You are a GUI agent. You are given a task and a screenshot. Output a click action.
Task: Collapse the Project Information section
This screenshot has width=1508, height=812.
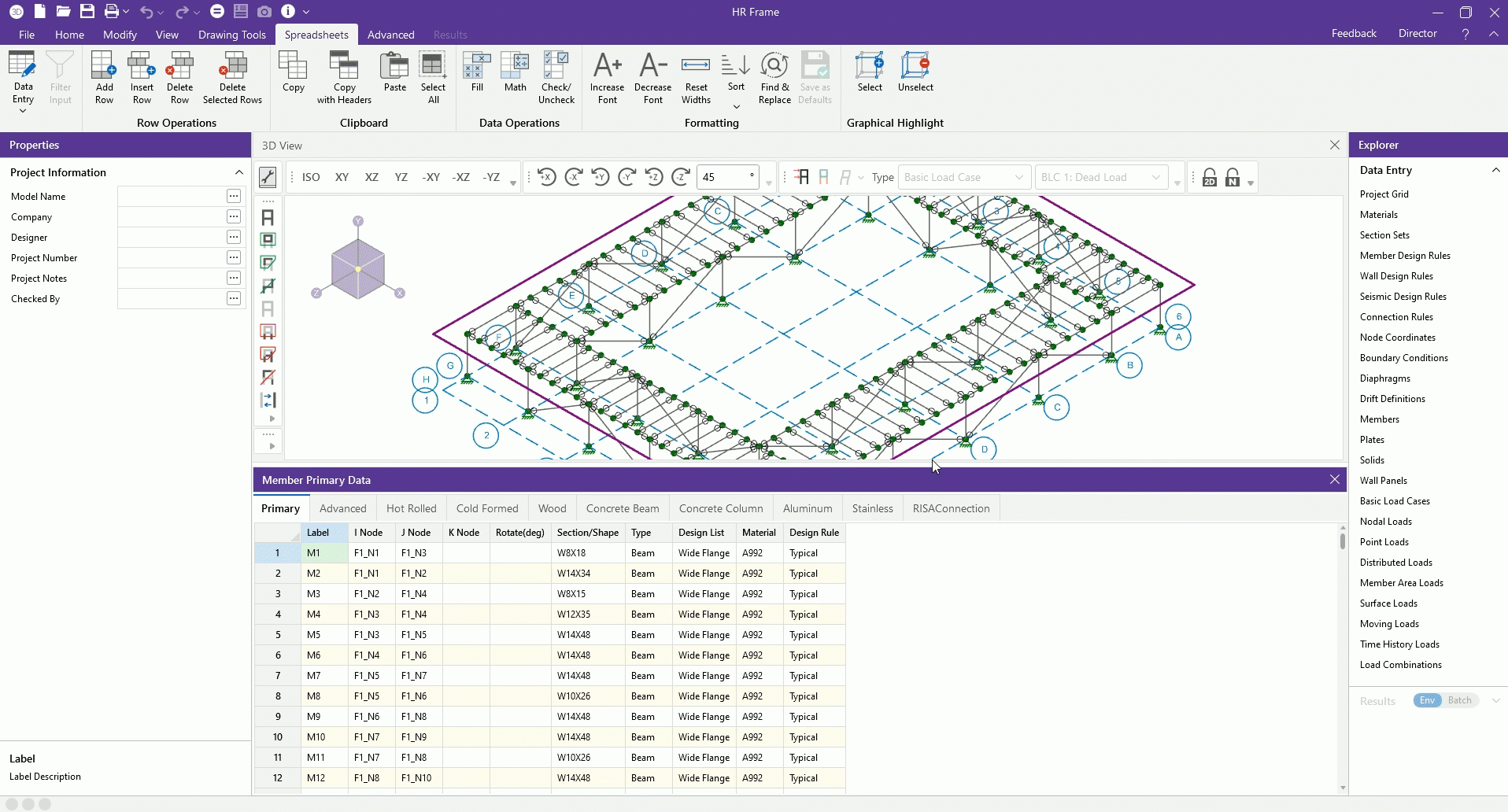point(238,172)
